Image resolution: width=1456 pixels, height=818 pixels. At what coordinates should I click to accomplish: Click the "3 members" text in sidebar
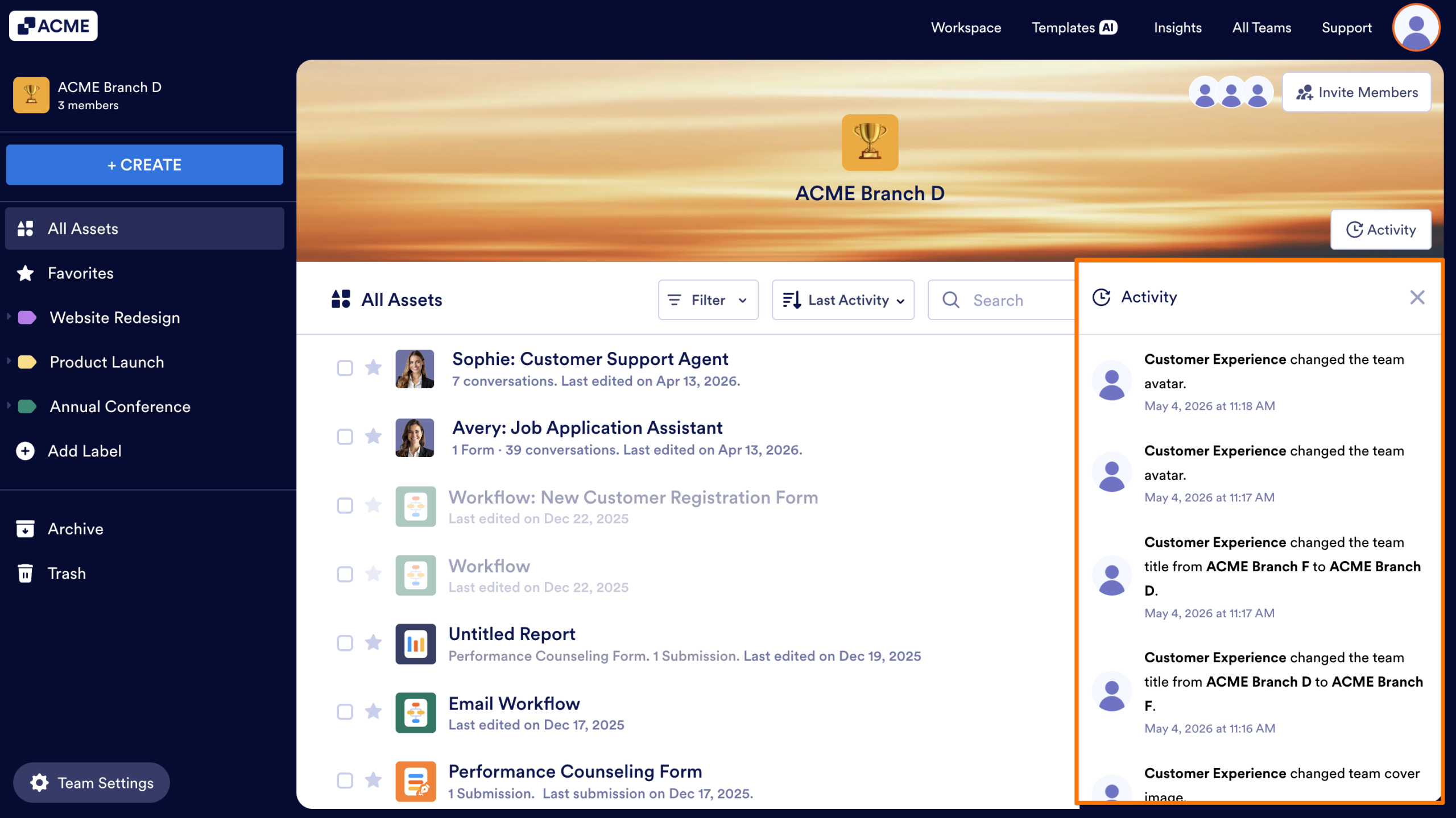(x=88, y=105)
